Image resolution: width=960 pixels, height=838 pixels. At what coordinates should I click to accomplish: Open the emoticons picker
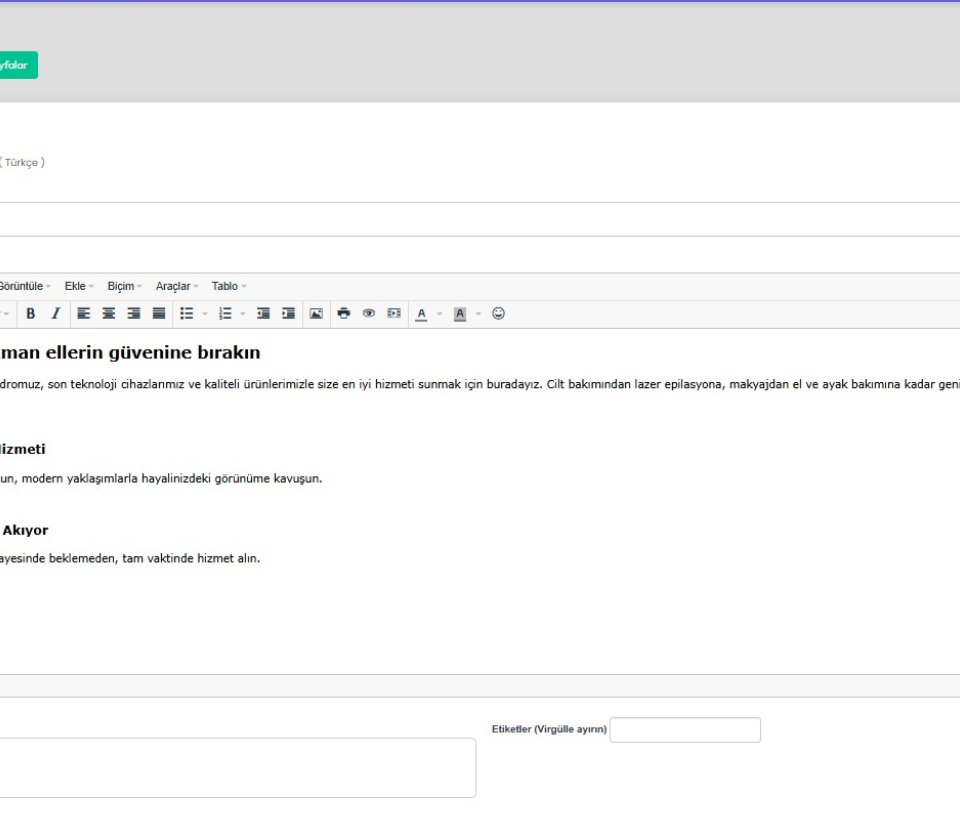pyautogui.click(x=498, y=314)
